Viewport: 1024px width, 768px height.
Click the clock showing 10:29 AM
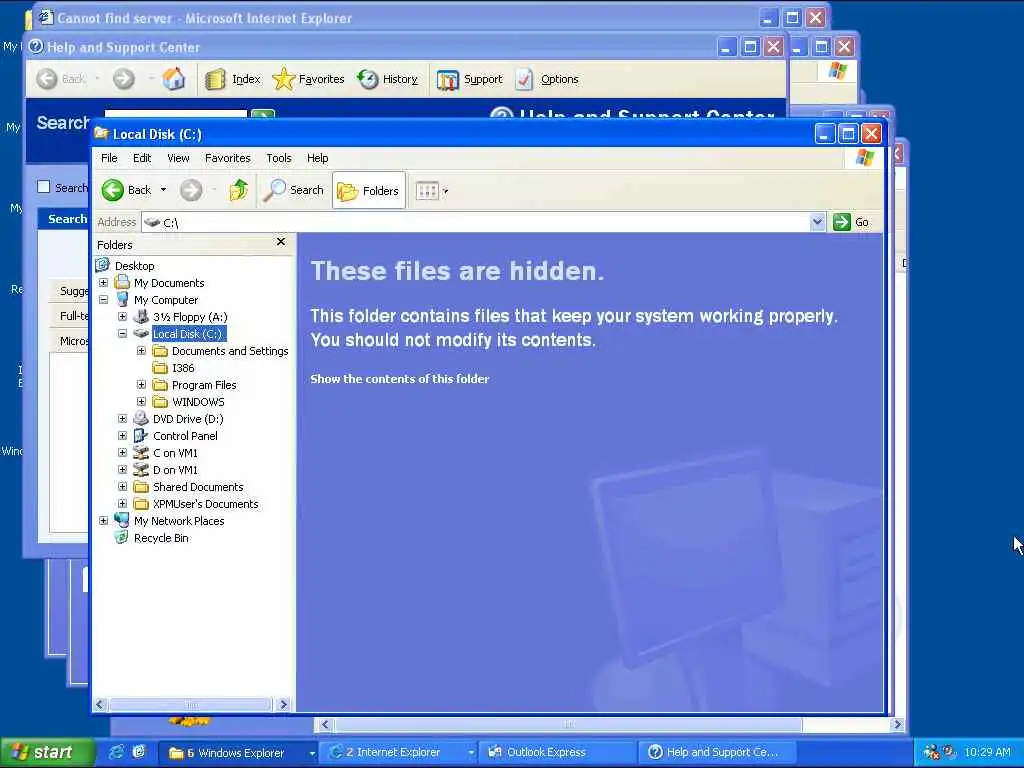click(987, 752)
